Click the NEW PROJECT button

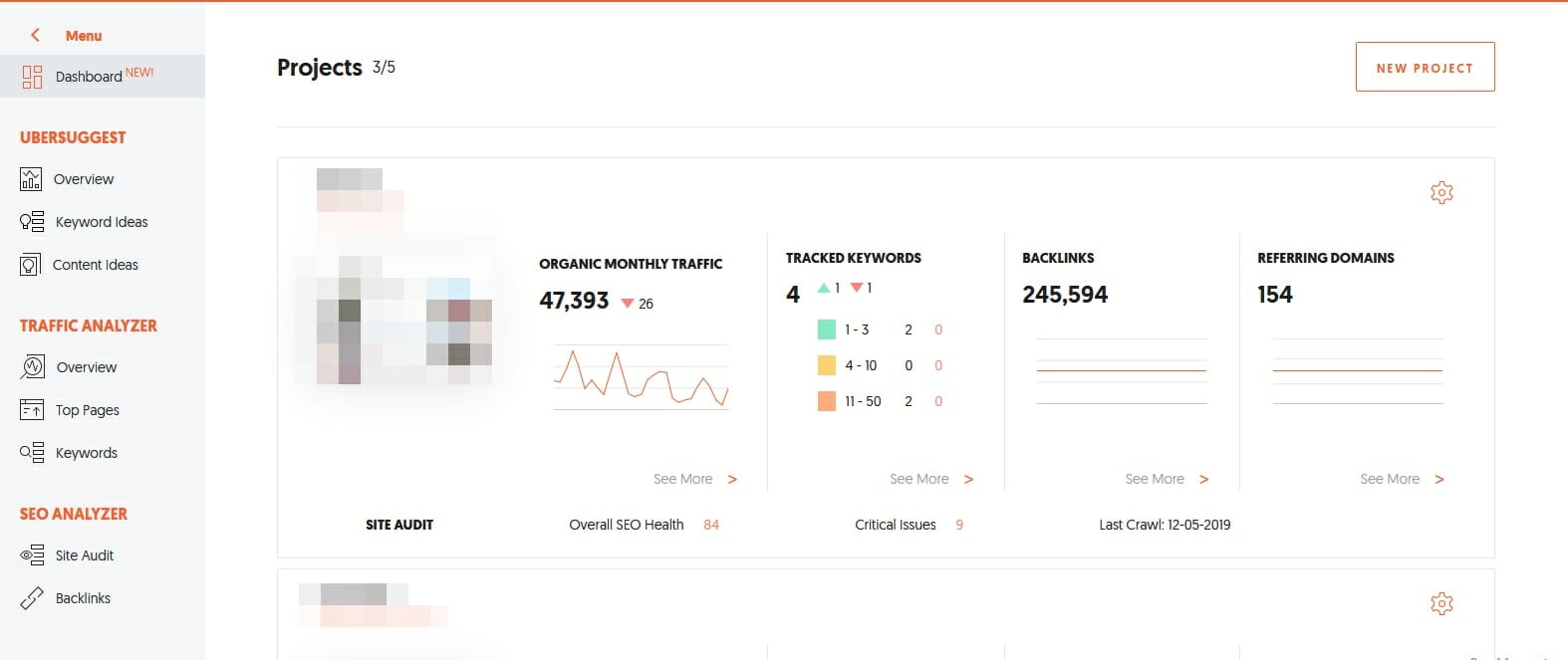tap(1425, 67)
